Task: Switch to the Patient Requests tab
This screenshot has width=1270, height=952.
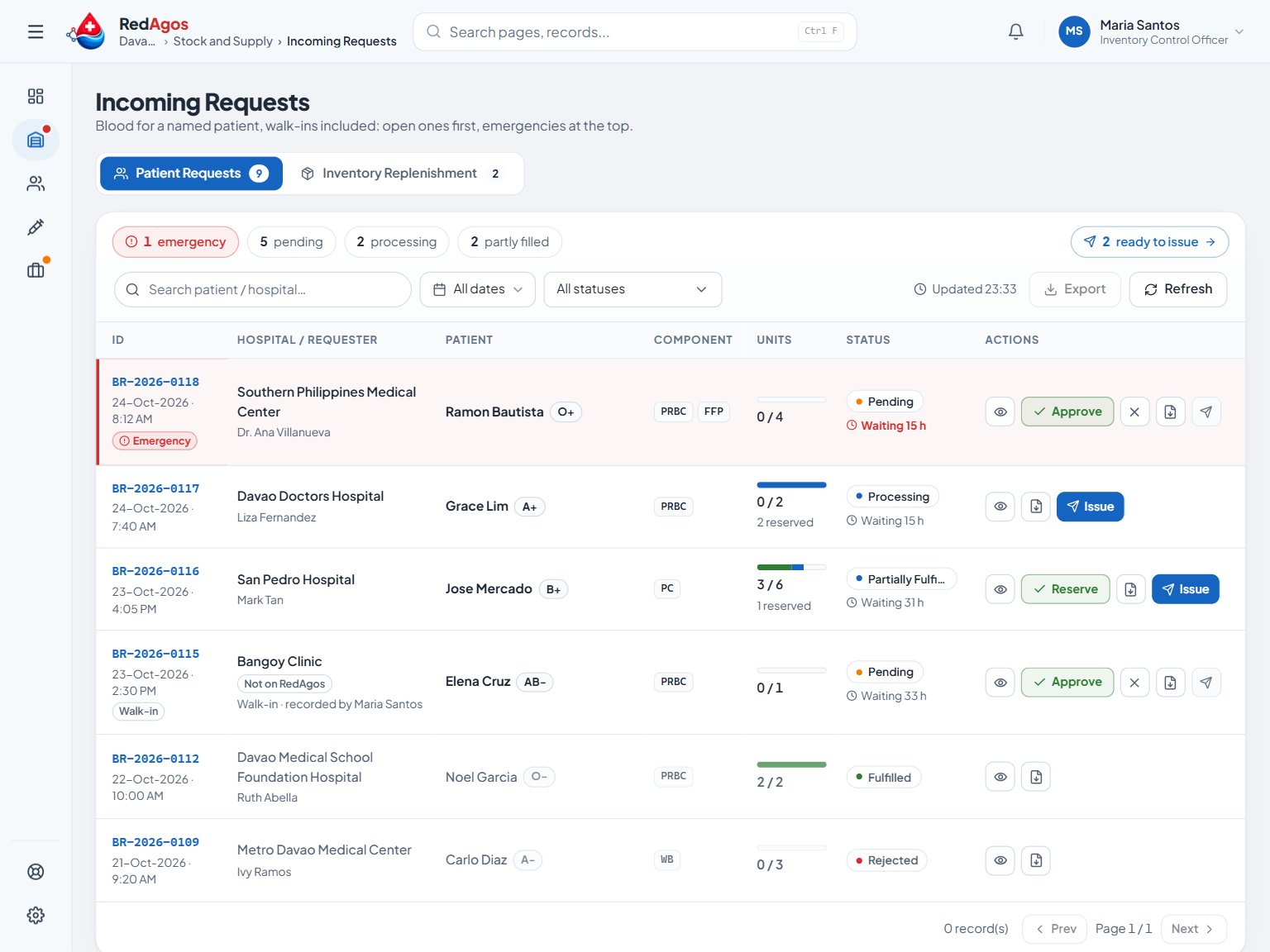Action: (191, 174)
